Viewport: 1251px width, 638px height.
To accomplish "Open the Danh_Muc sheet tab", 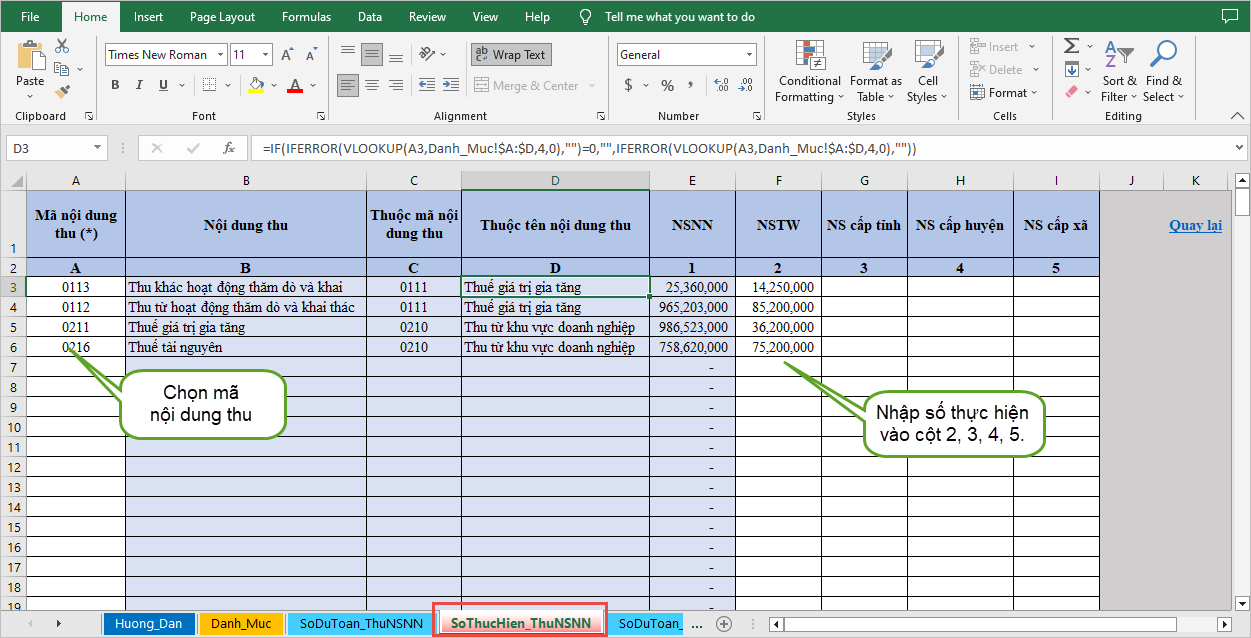I will tap(241, 623).
